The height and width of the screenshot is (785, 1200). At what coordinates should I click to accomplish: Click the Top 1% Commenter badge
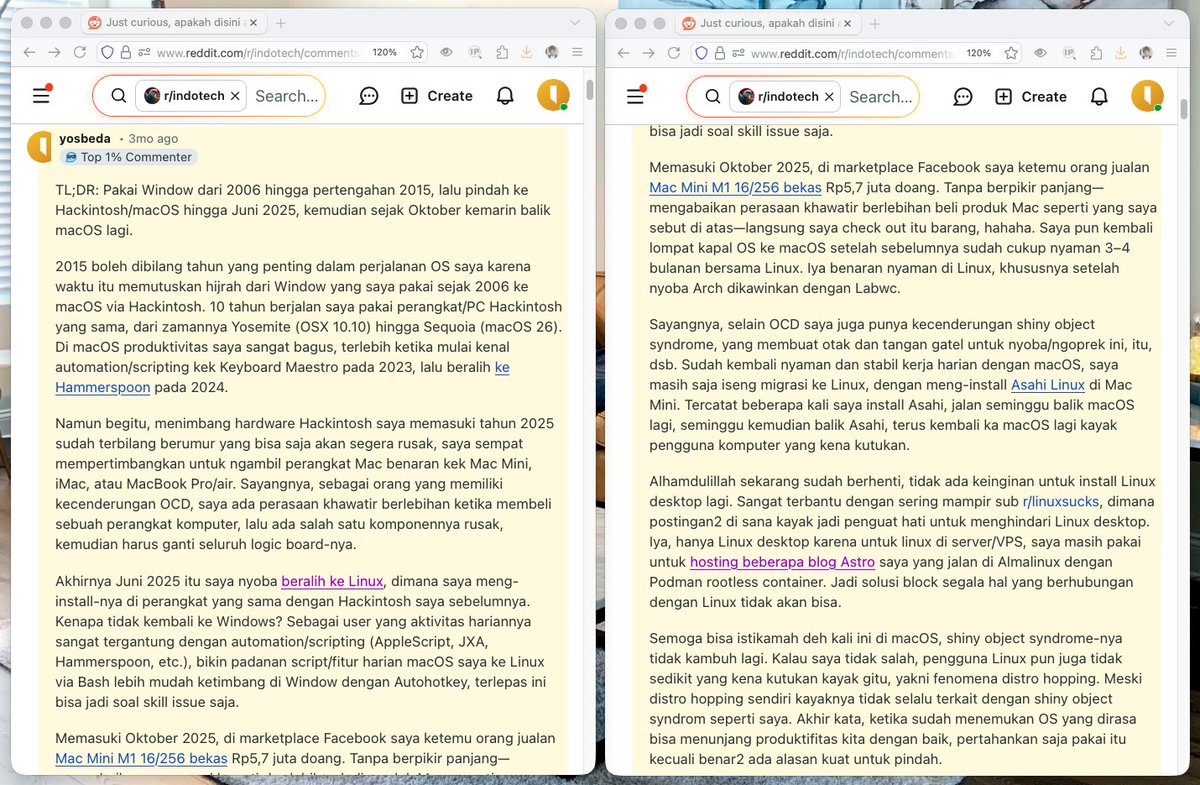128,157
